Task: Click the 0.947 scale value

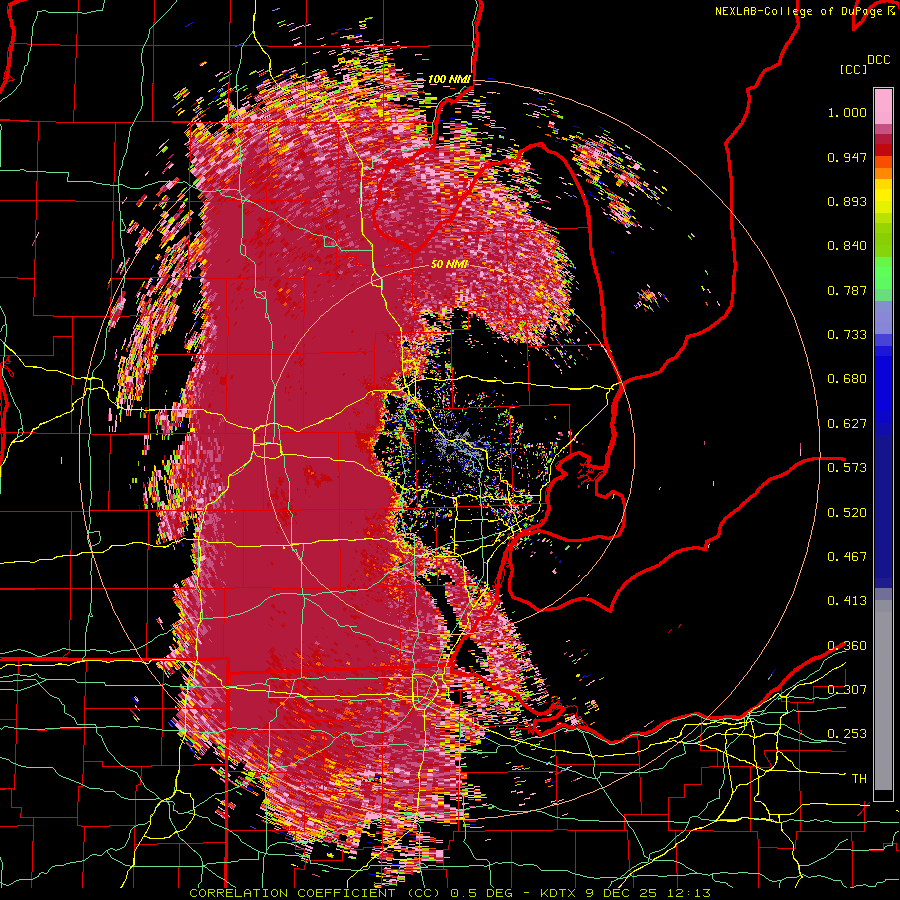Action: click(x=847, y=157)
